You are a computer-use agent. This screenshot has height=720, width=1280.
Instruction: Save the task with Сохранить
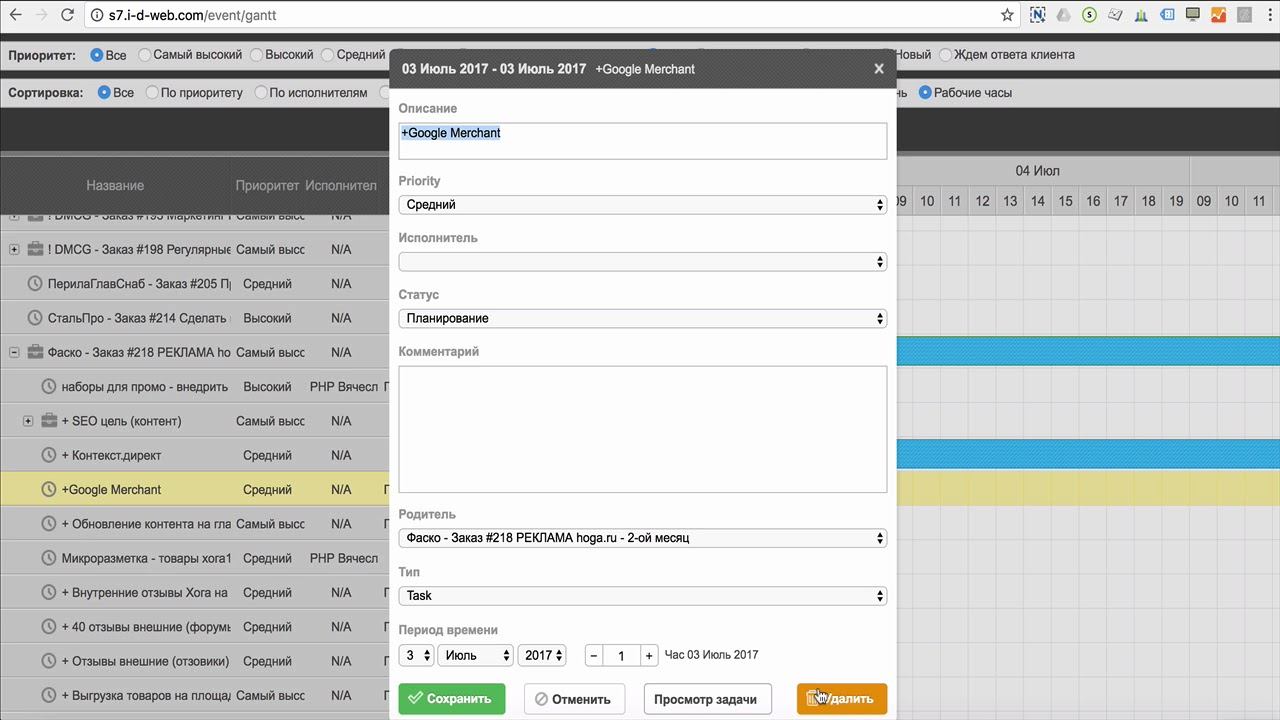(x=452, y=699)
